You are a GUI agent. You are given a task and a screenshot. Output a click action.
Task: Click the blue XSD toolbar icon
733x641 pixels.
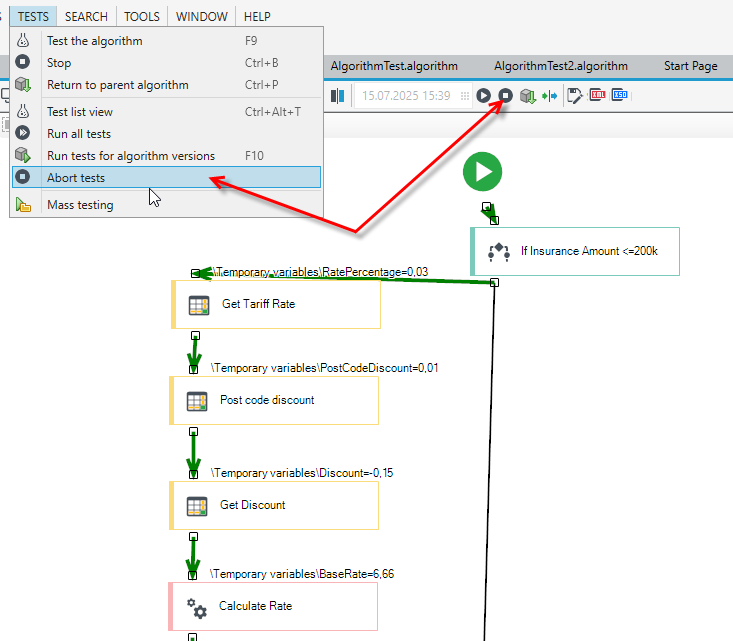[619, 95]
